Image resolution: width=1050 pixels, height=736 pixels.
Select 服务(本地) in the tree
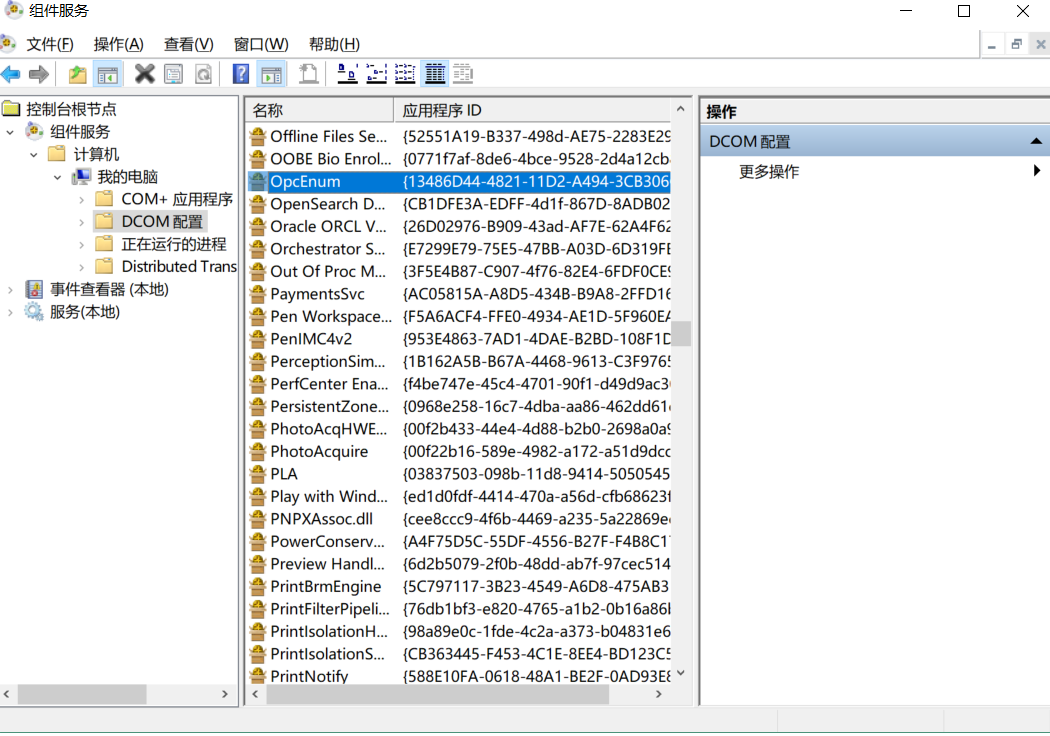[84, 312]
